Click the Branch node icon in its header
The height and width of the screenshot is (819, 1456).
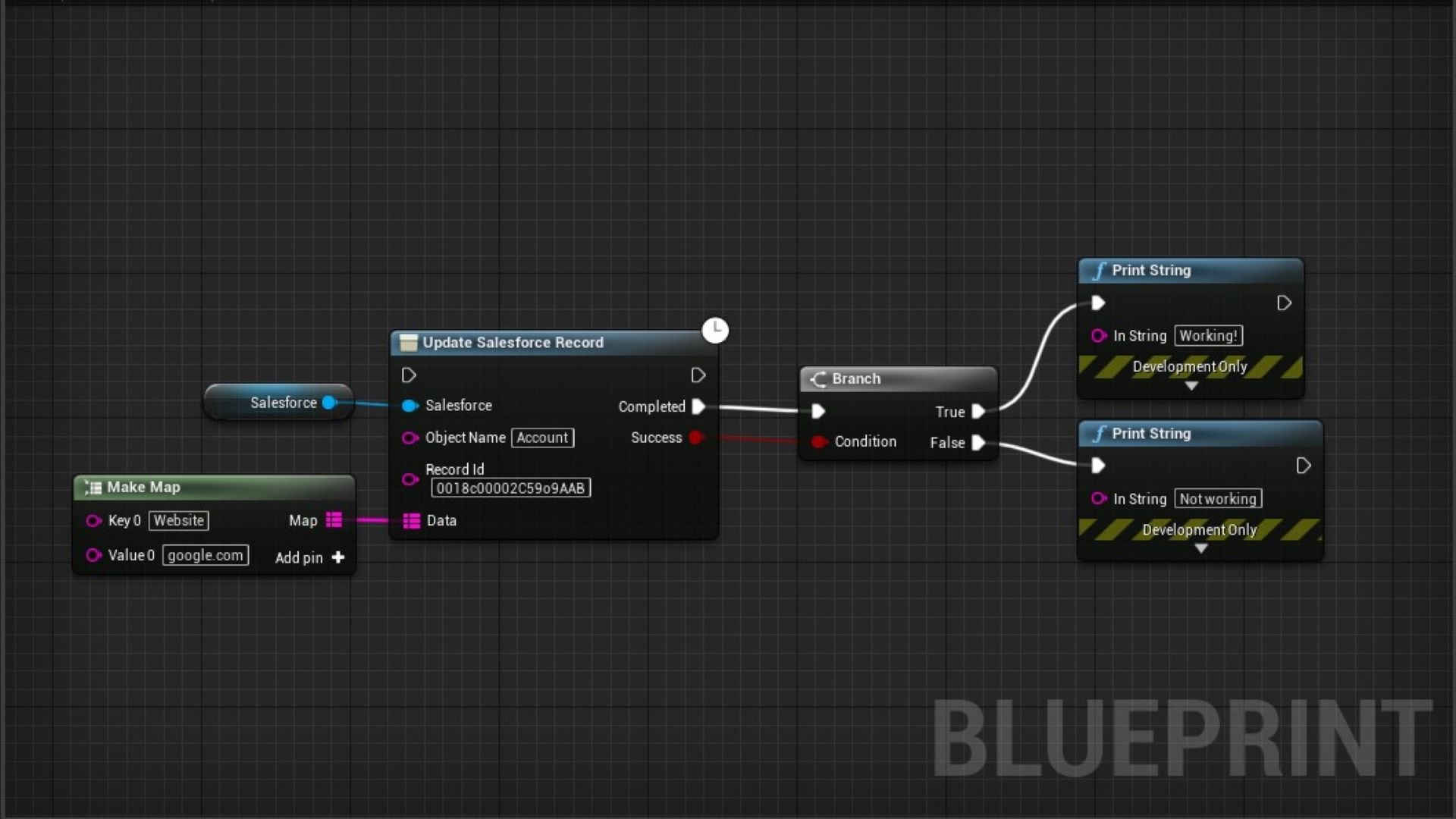(x=818, y=379)
